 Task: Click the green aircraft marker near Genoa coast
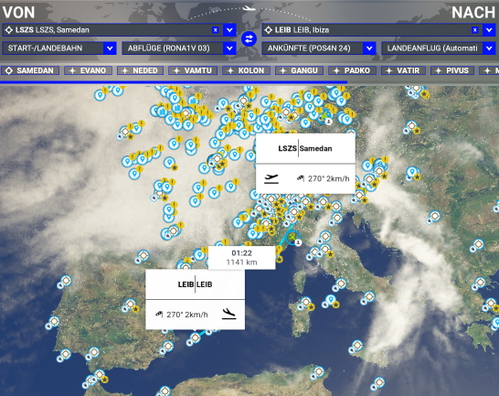292,237
